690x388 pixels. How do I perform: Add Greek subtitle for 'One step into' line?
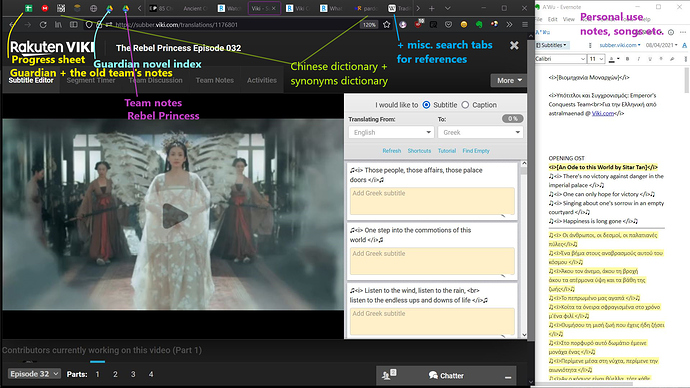[x=433, y=261]
